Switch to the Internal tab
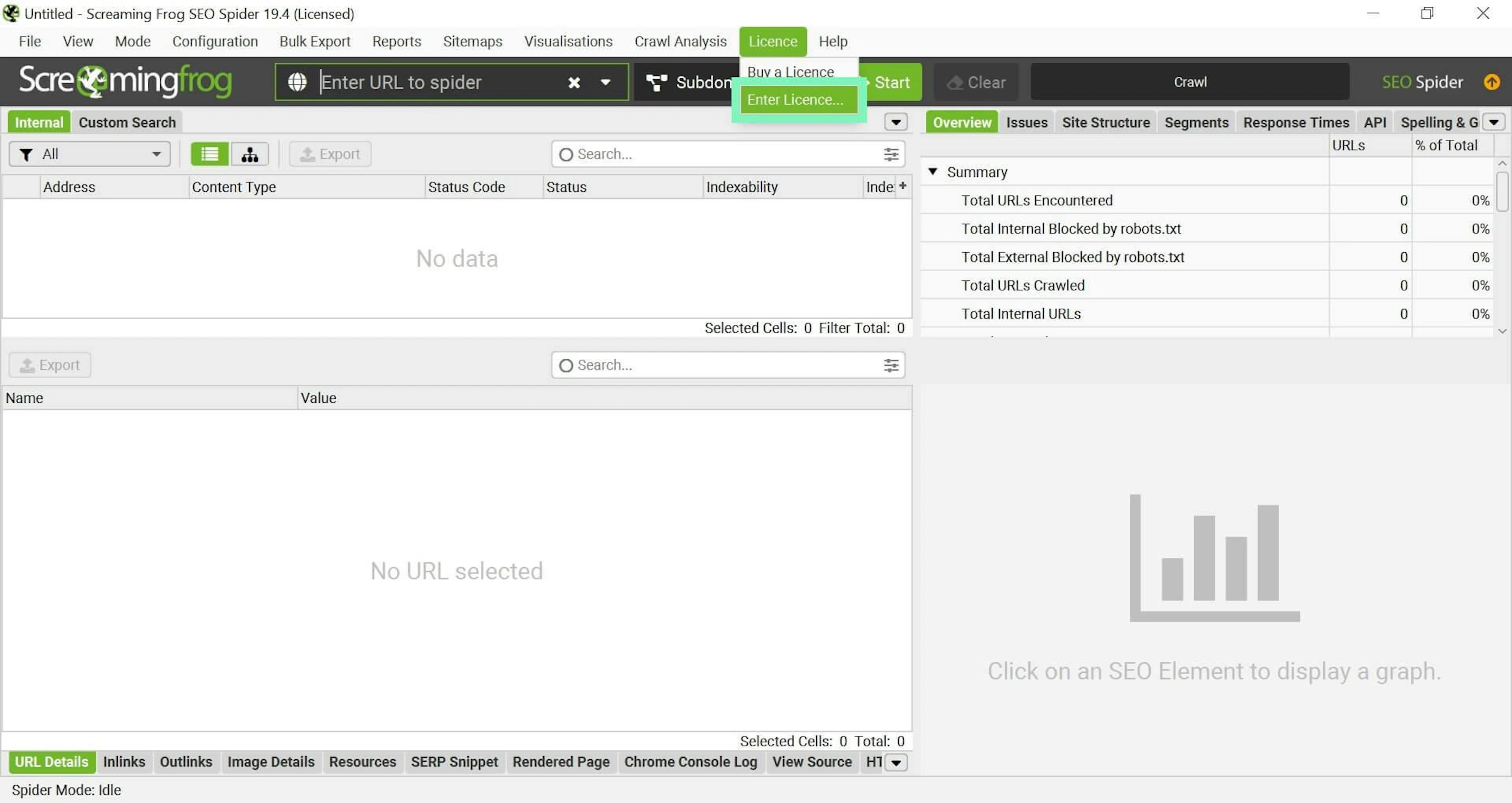 tap(39, 122)
